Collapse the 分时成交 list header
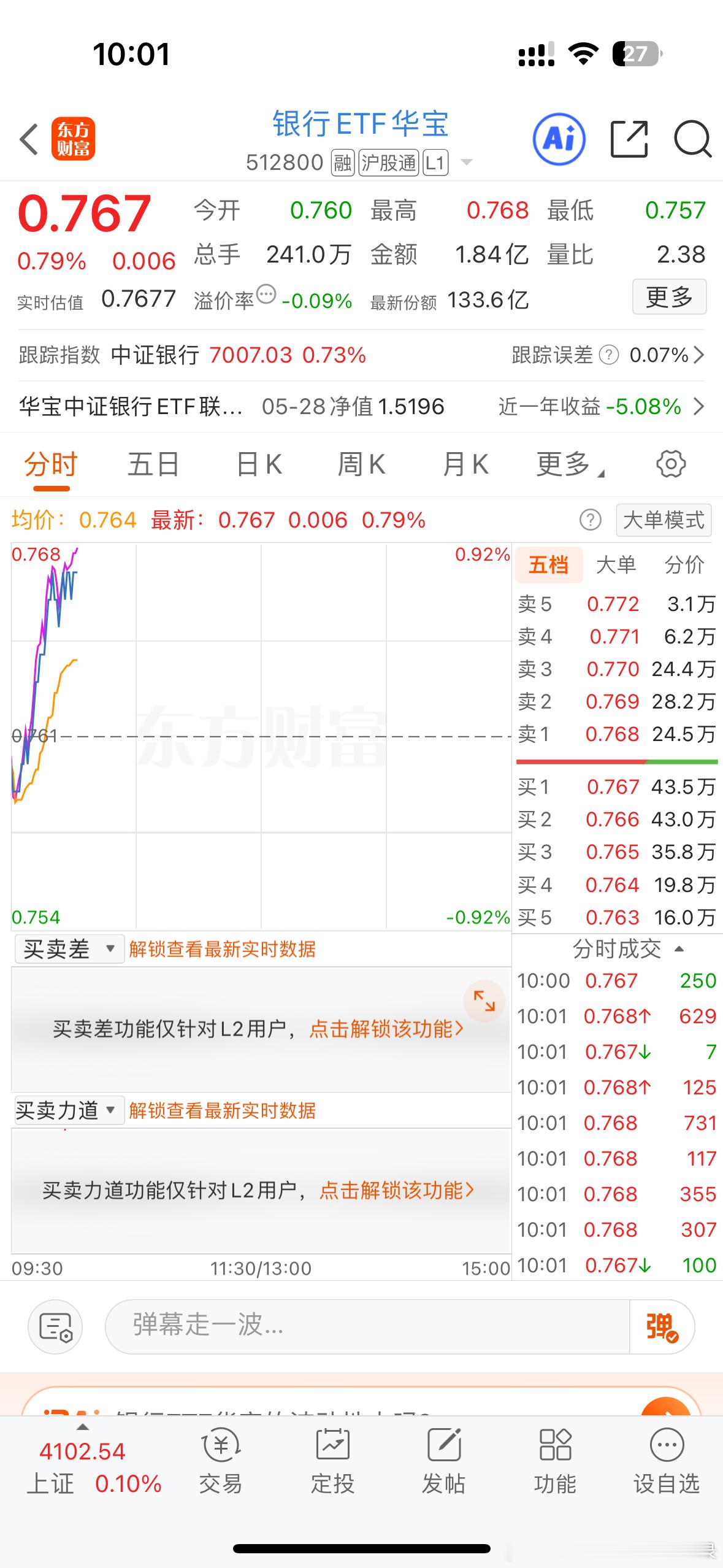Image resolution: width=723 pixels, height=1568 pixels. [628, 949]
